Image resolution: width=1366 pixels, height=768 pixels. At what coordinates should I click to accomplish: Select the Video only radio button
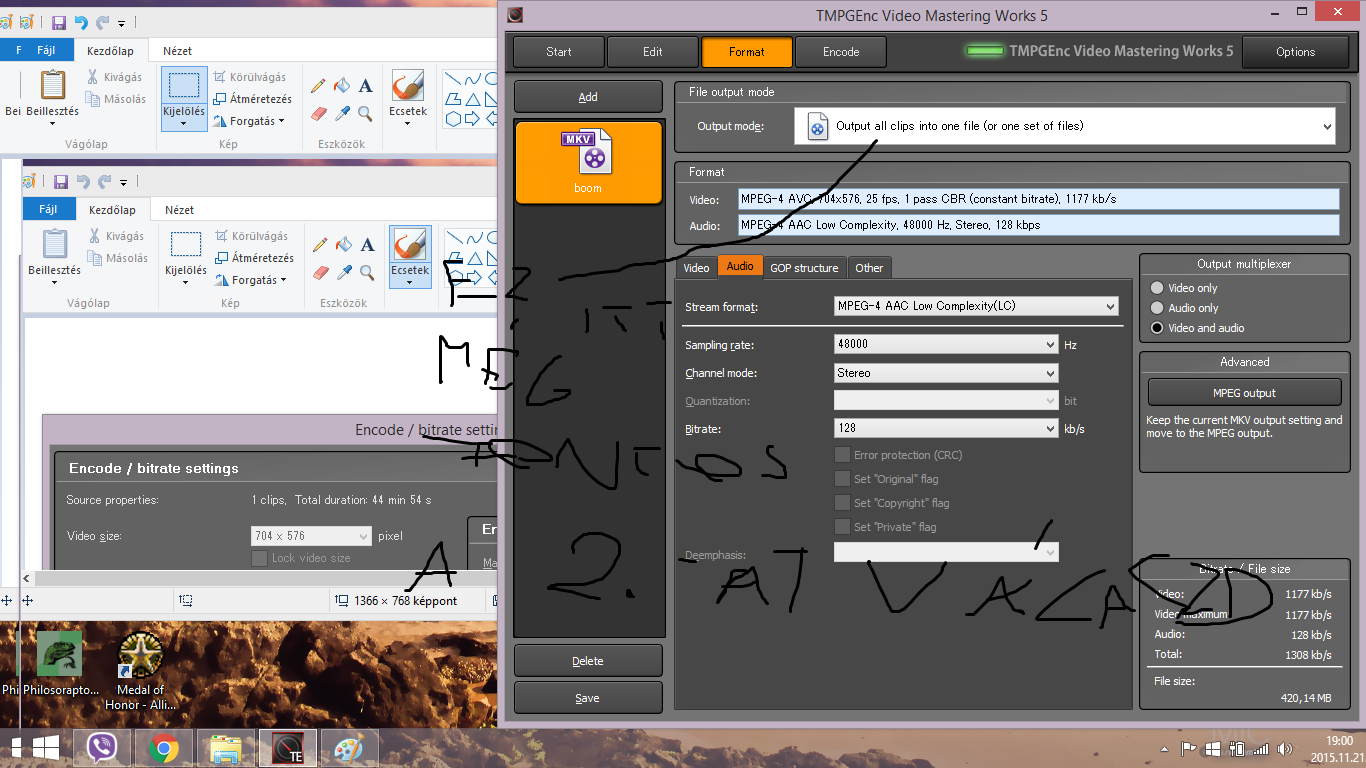[x=1158, y=288]
